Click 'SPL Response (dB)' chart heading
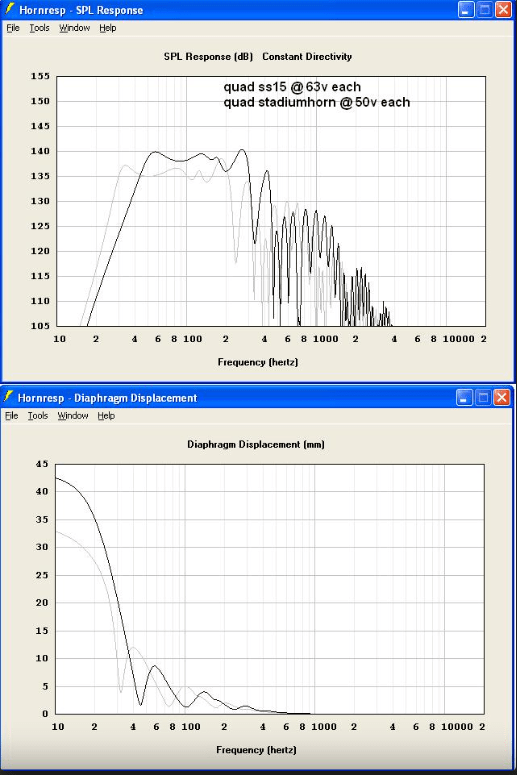The image size is (517, 775). pyautogui.click(x=208, y=56)
